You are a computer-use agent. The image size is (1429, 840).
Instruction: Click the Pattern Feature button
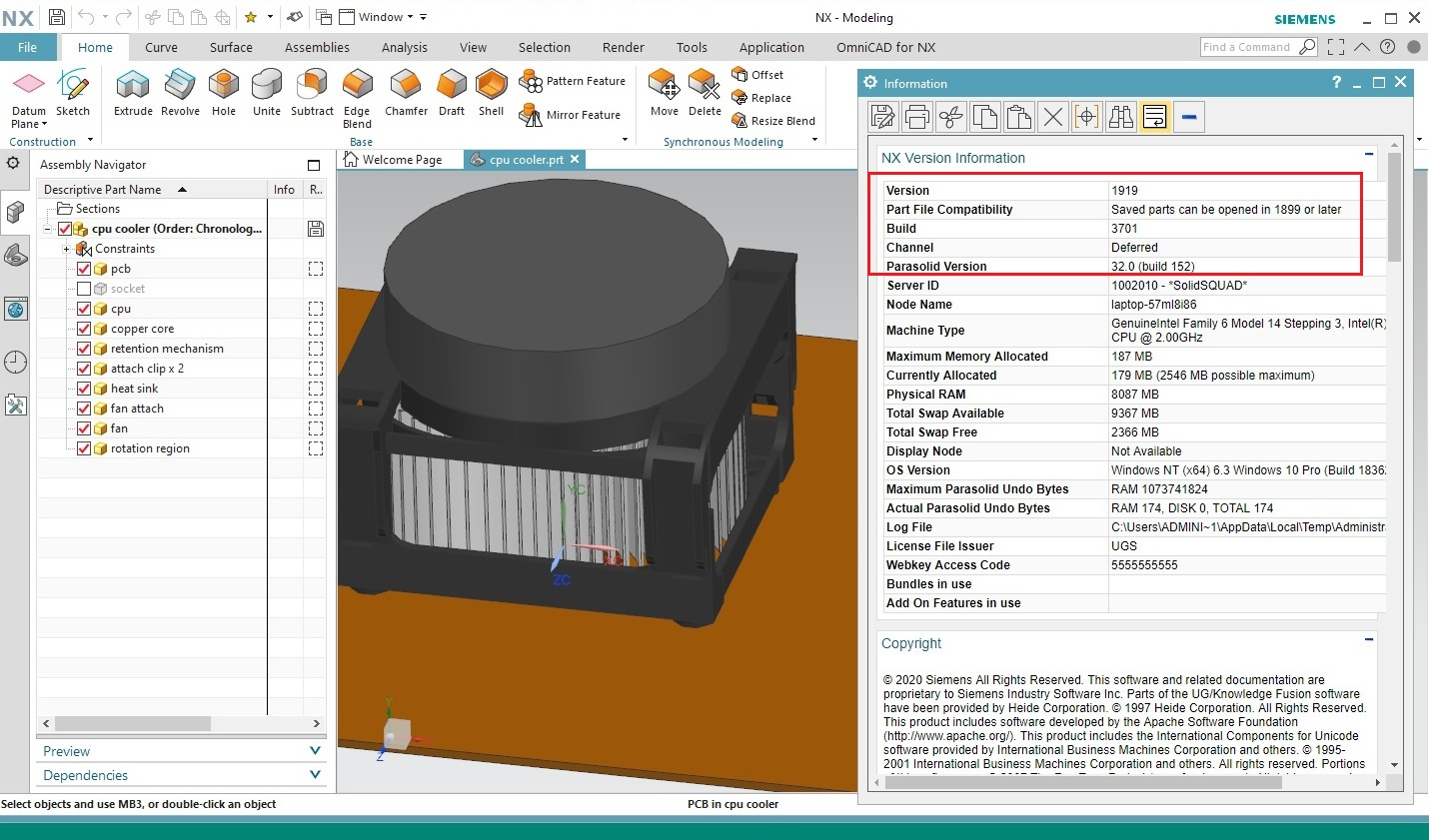point(573,81)
